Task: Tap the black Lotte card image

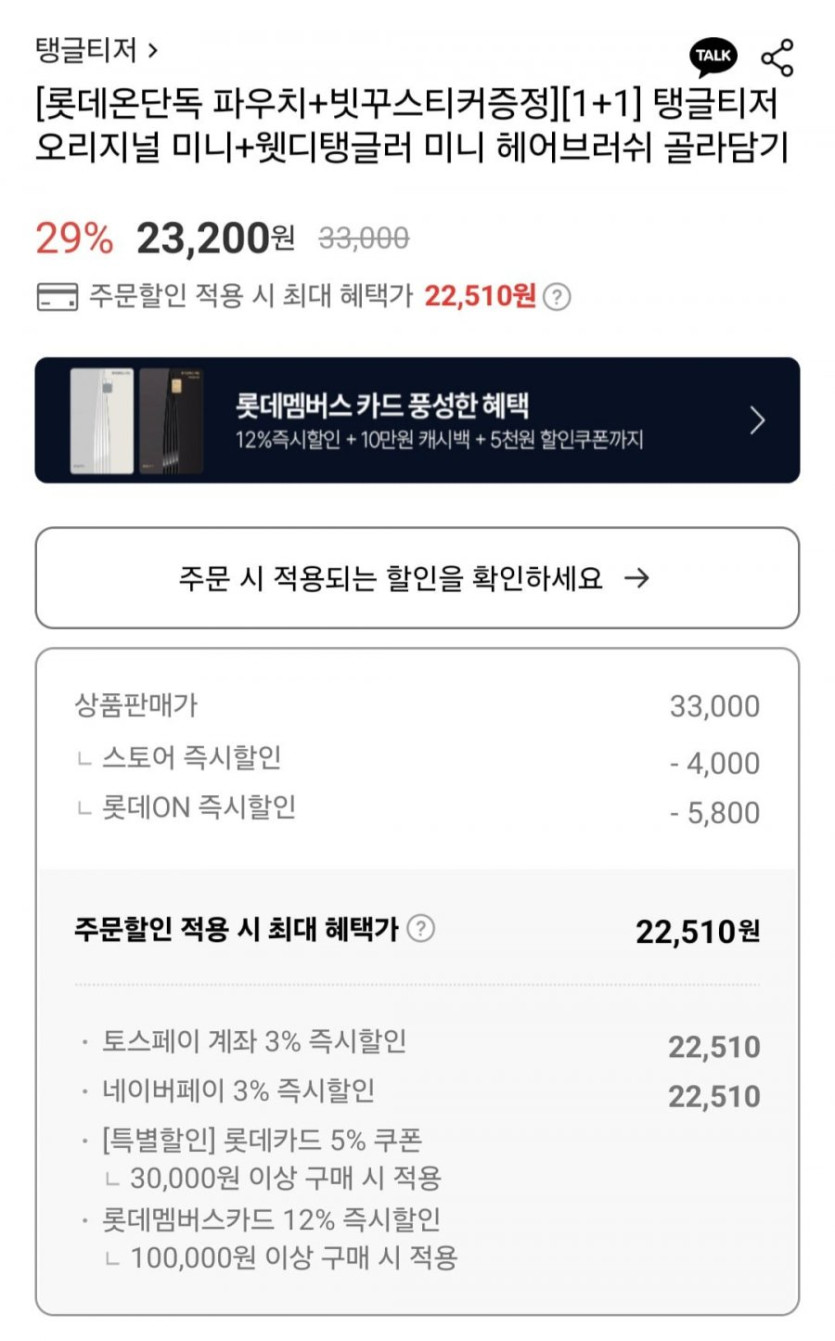Action: pyautogui.click(x=170, y=420)
